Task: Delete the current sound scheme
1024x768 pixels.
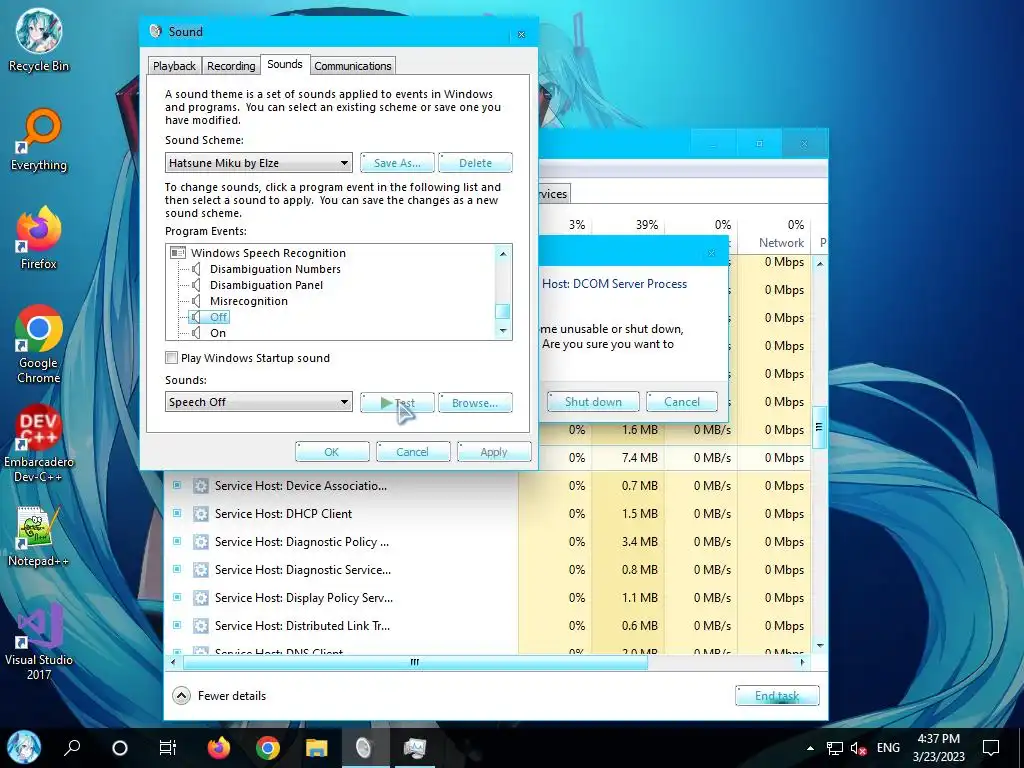Action: 475,163
